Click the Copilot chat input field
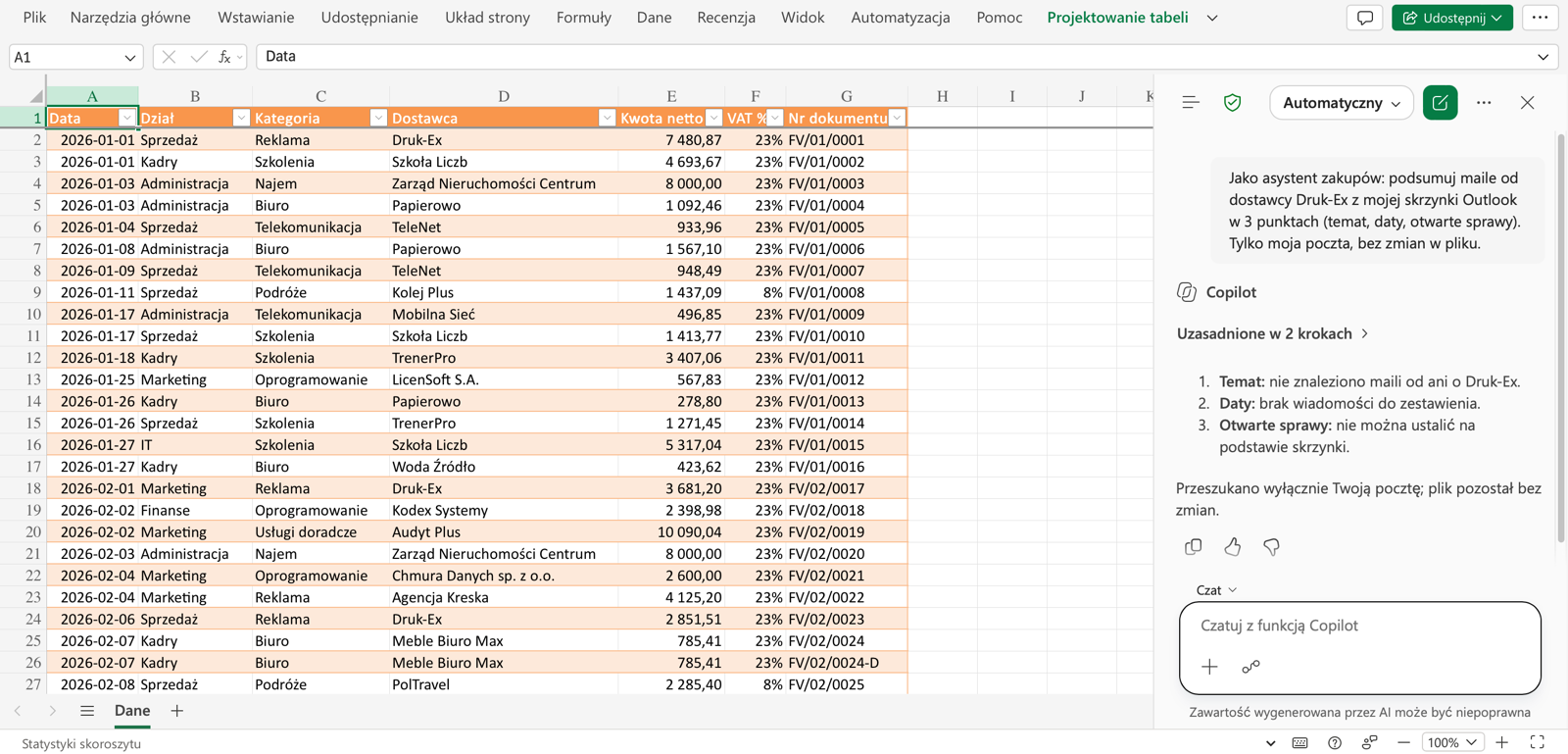The image size is (1568, 754). coord(1359,626)
